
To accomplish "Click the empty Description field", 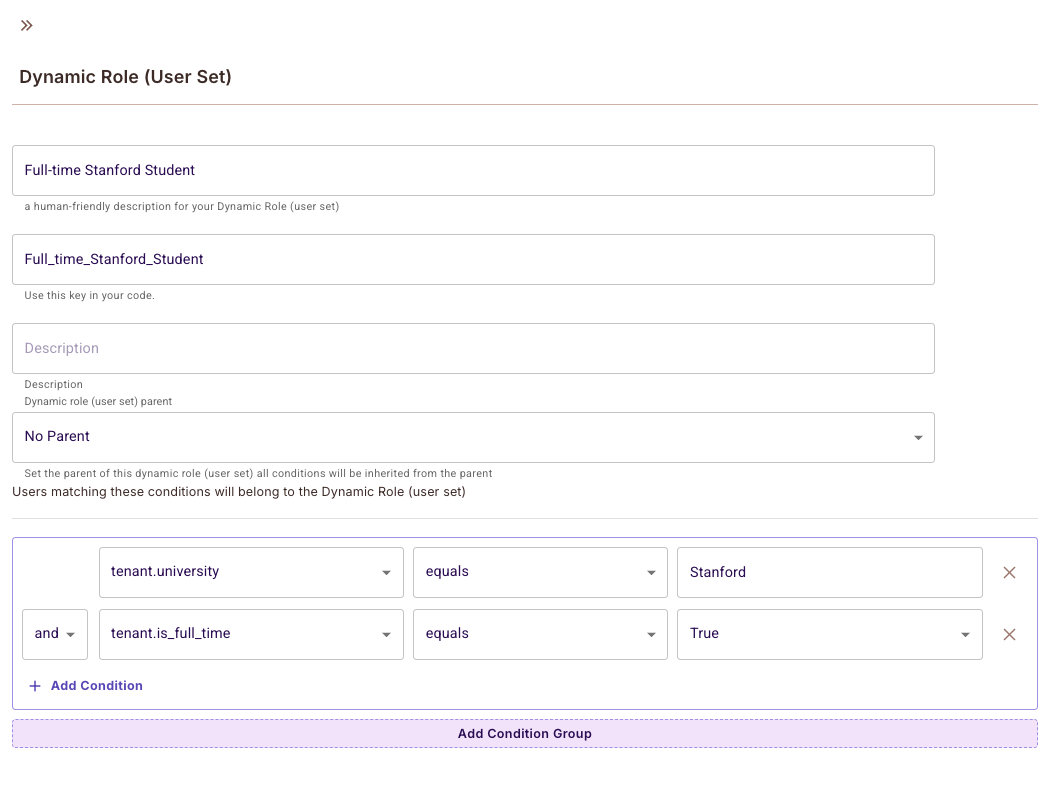I will (472, 348).
